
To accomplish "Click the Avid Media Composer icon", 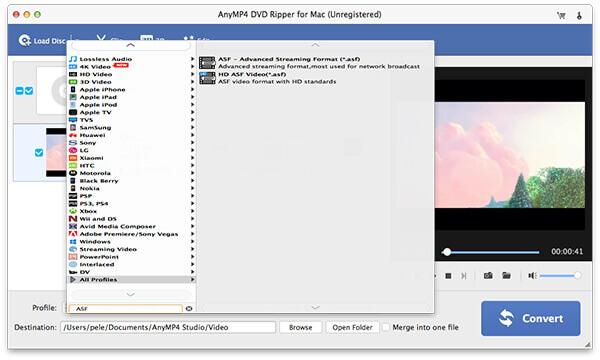I will 73,226.
